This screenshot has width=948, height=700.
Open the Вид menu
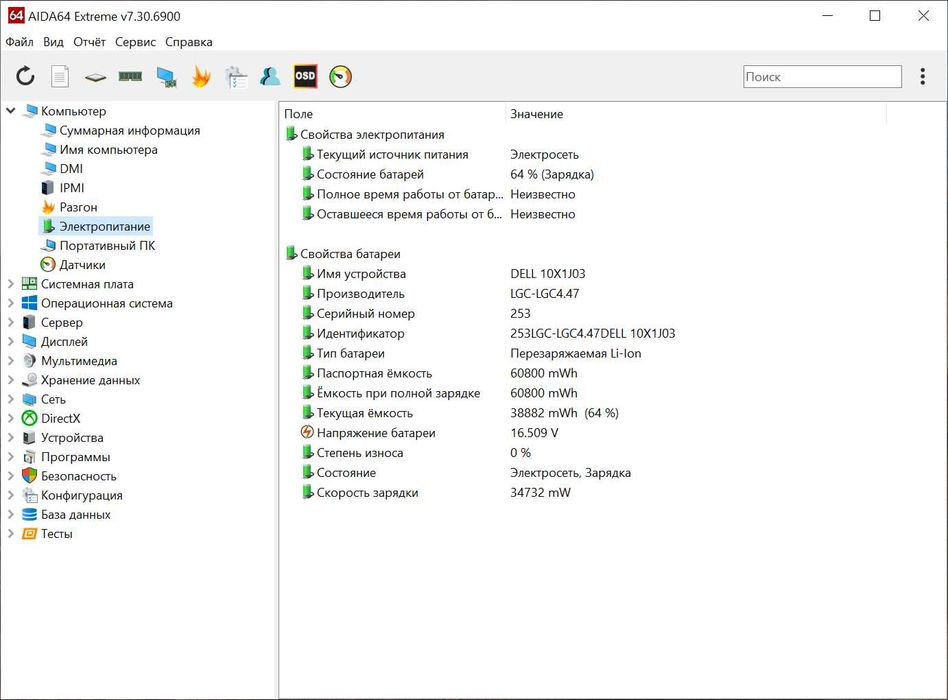click(53, 42)
